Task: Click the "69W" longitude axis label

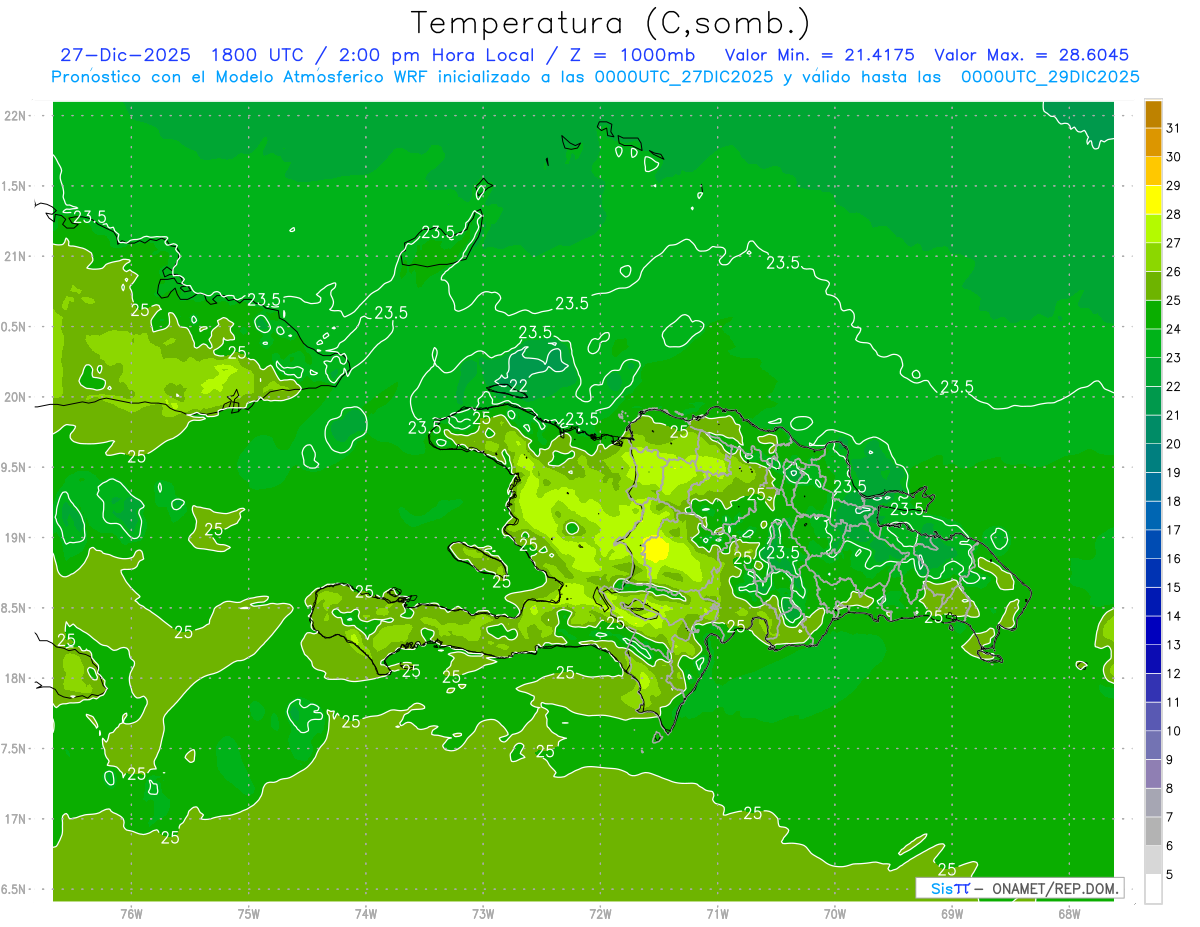Action: point(952,912)
